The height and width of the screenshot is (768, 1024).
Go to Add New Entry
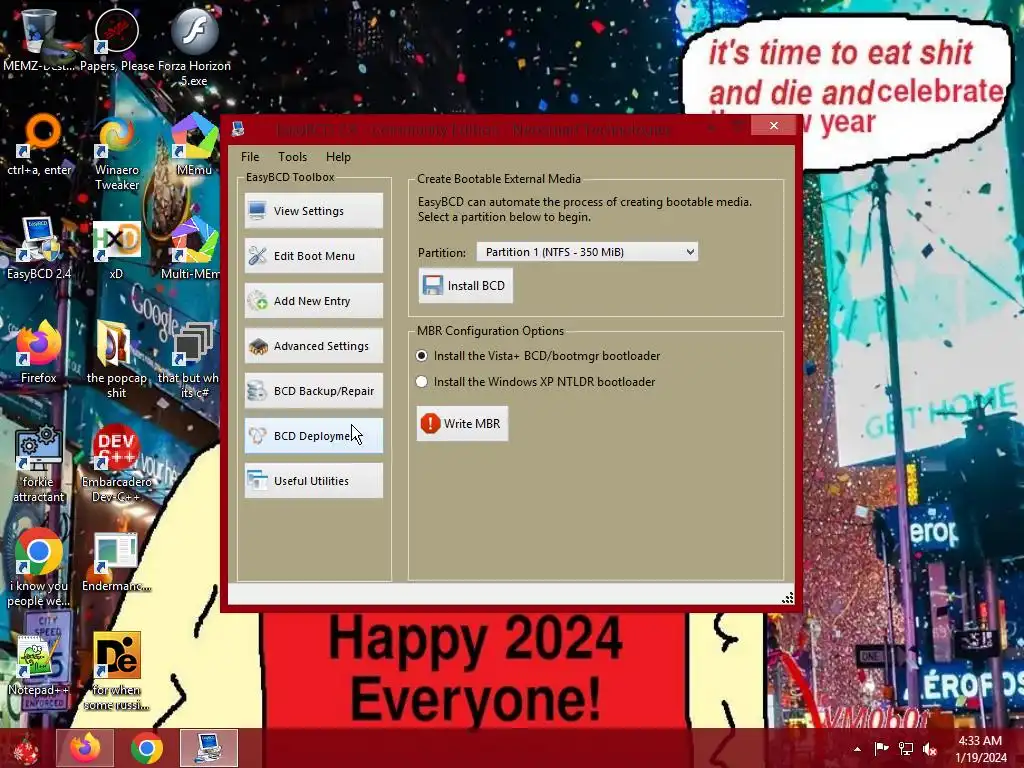click(x=313, y=300)
